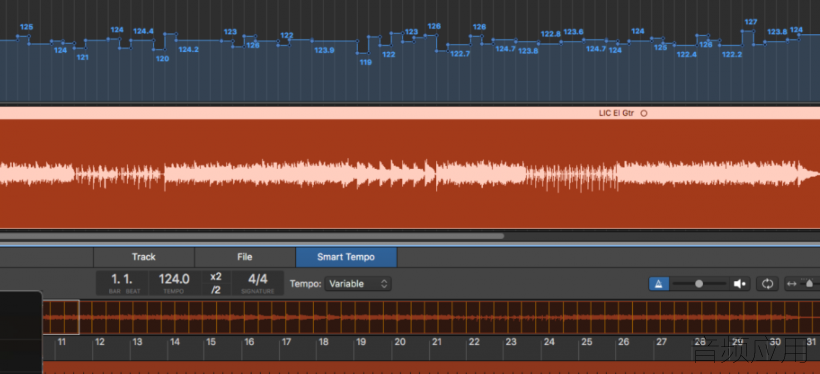Viewport: 820px width, 374px height.
Task: Select the Smart Tempo tab
Action: (346, 257)
